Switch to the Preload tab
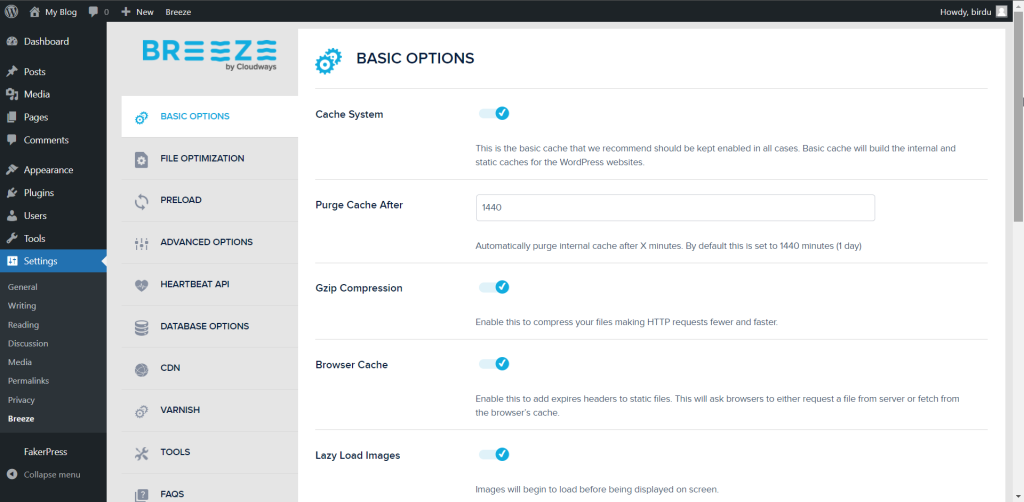Screen dimensions: 1024x502 tap(210, 200)
